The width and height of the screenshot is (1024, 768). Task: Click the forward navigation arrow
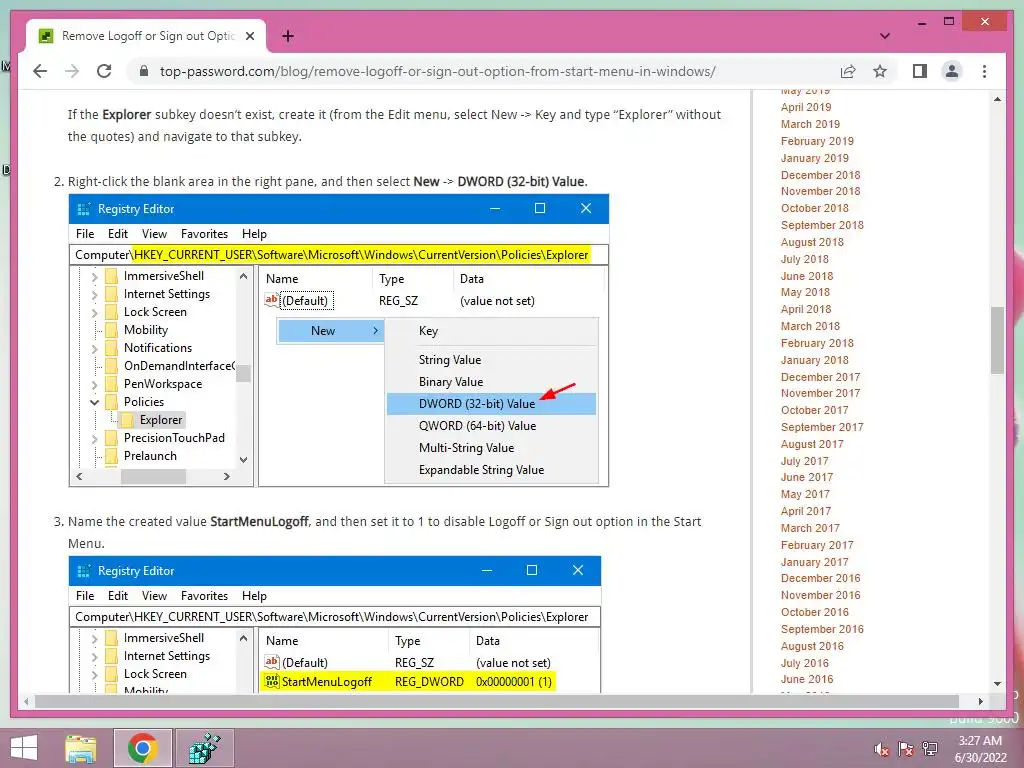72,71
